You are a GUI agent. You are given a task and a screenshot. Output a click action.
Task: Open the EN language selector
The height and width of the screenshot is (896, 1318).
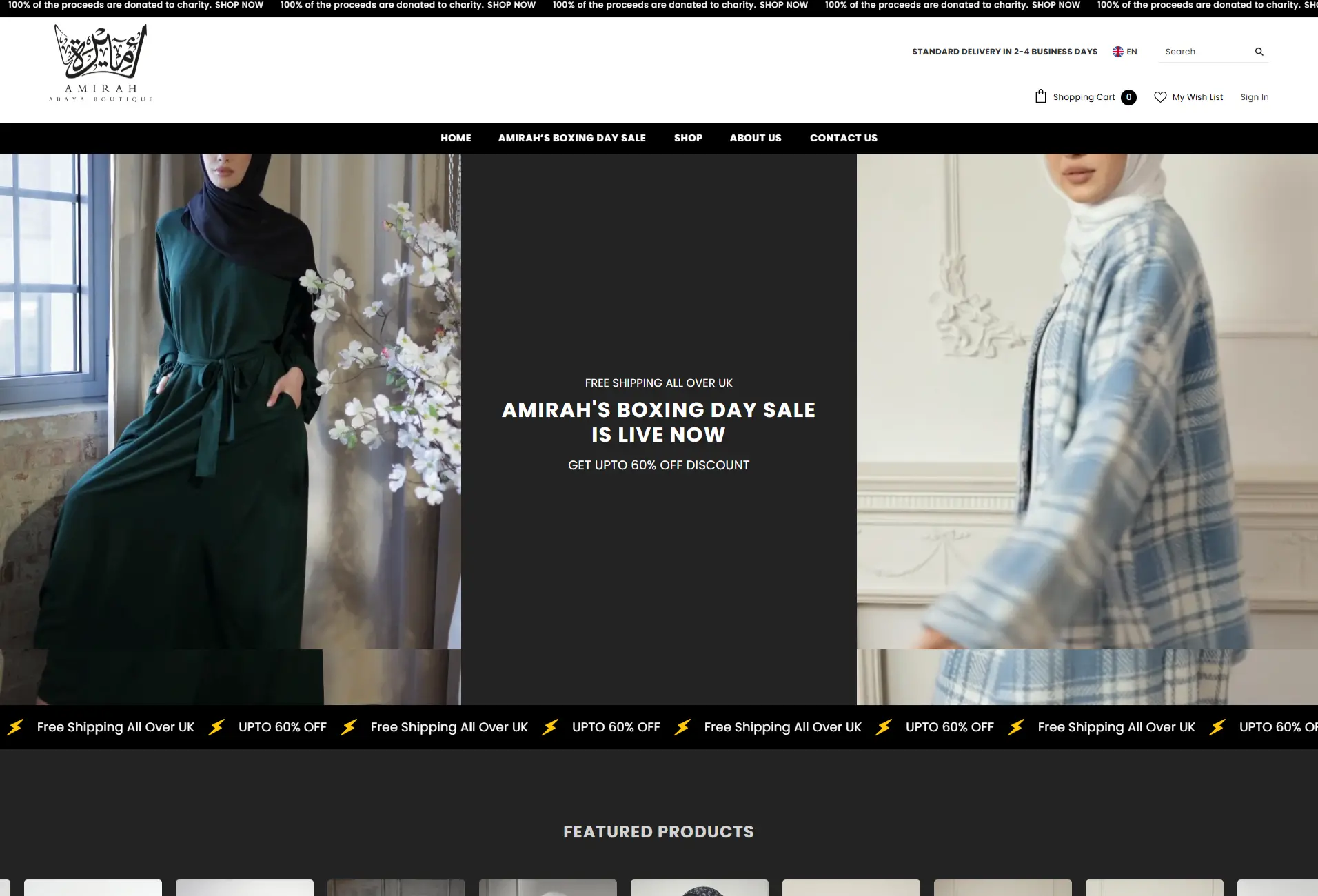pyautogui.click(x=1131, y=52)
